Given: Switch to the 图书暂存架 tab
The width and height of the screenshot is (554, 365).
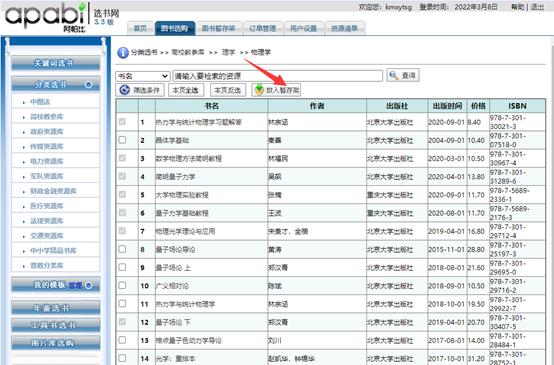Looking at the screenshot, I should point(218,28).
